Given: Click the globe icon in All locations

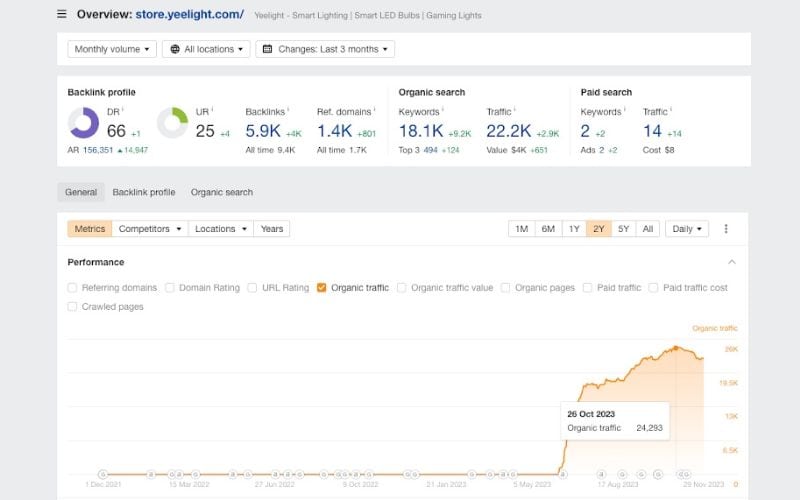Looking at the screenshot, I should (x=175, y=49).
